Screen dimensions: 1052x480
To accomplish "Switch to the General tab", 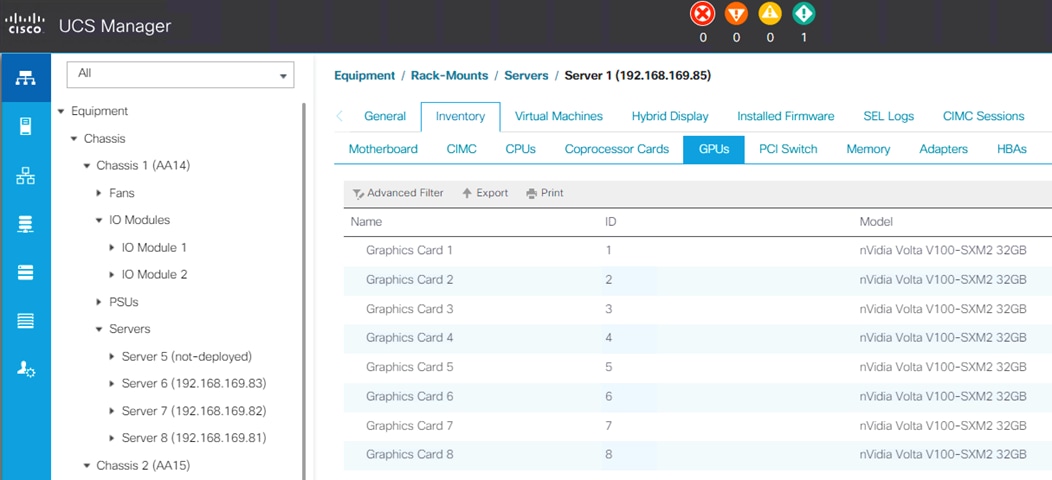I will (385, 116).
